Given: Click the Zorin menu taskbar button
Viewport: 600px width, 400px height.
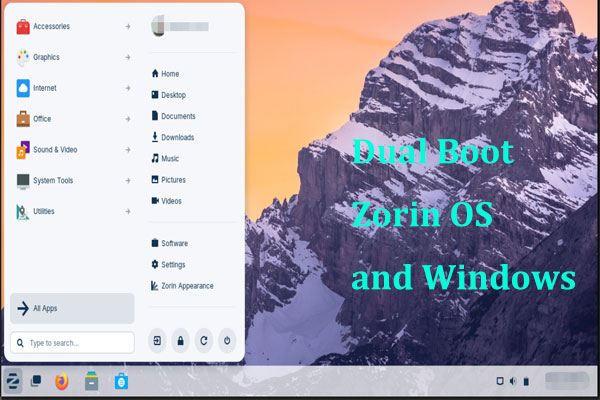Looking at the screenshot, I should point(13,381).
